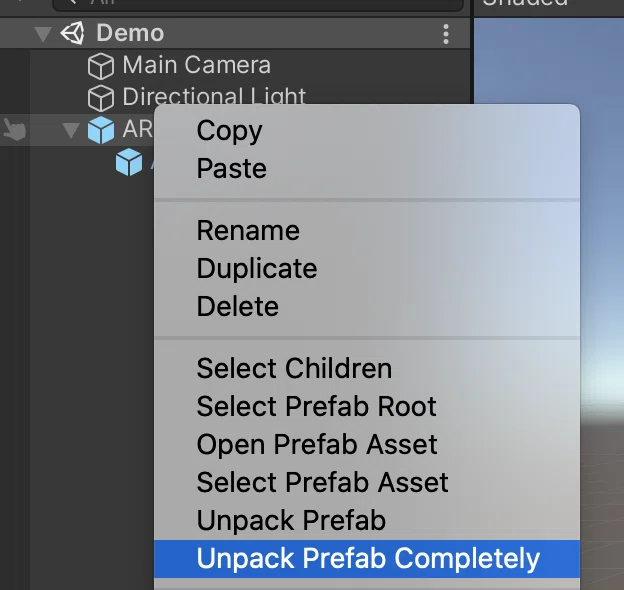This screenshot has width=624, height=590.
Task: Open the Demo scene three-dot options menu
Action: coord(446,34)
